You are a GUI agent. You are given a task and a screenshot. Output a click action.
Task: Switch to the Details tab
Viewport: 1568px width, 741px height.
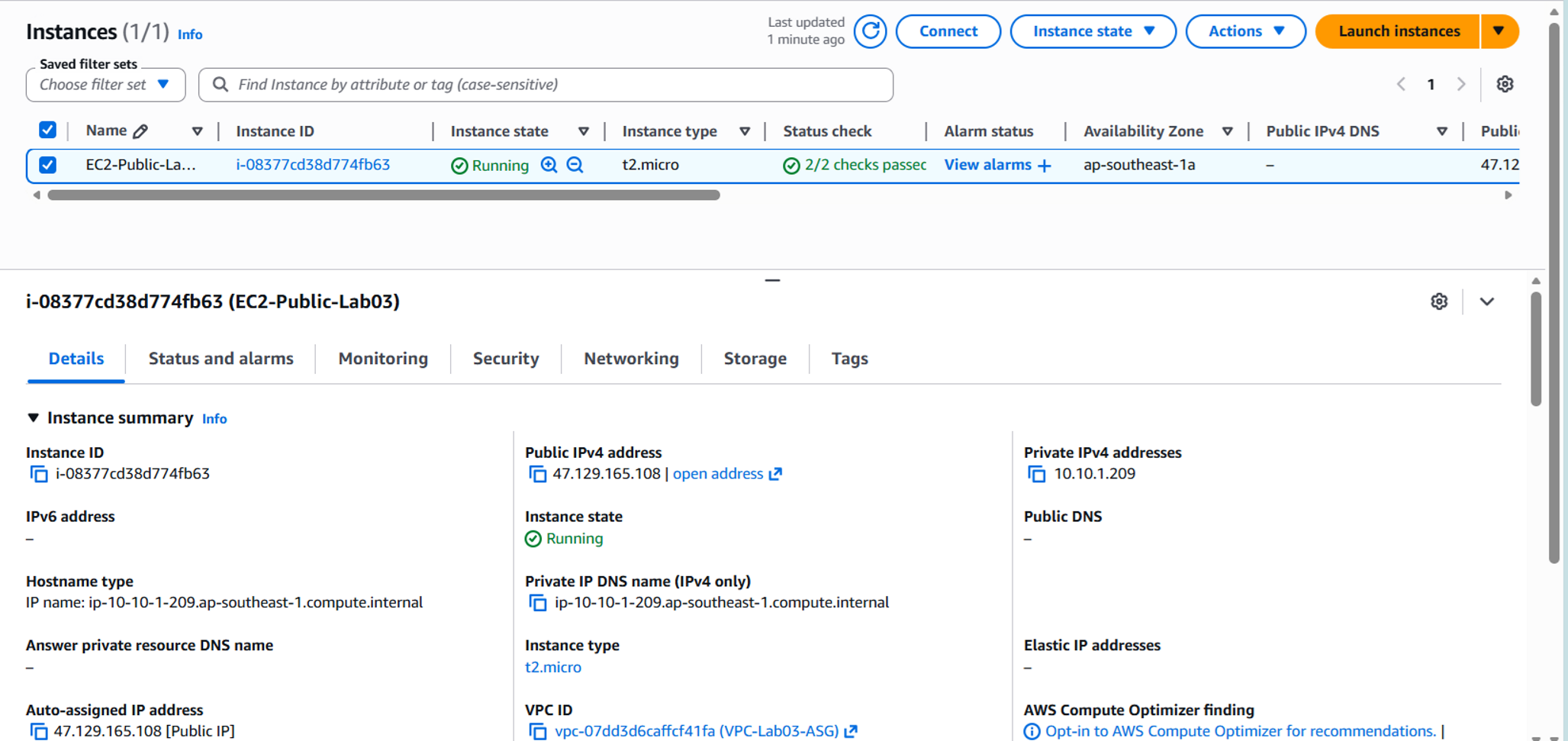coord(76,359)
